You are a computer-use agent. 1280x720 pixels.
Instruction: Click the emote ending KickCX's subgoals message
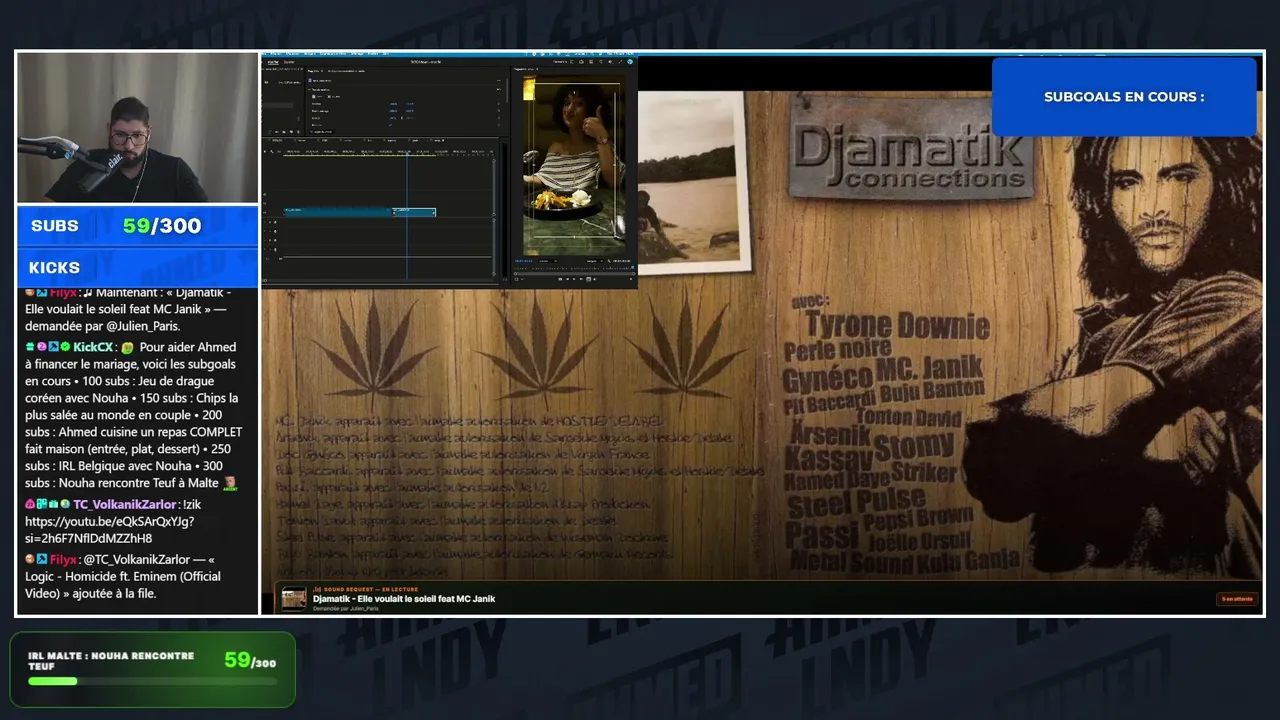point(229,483)
